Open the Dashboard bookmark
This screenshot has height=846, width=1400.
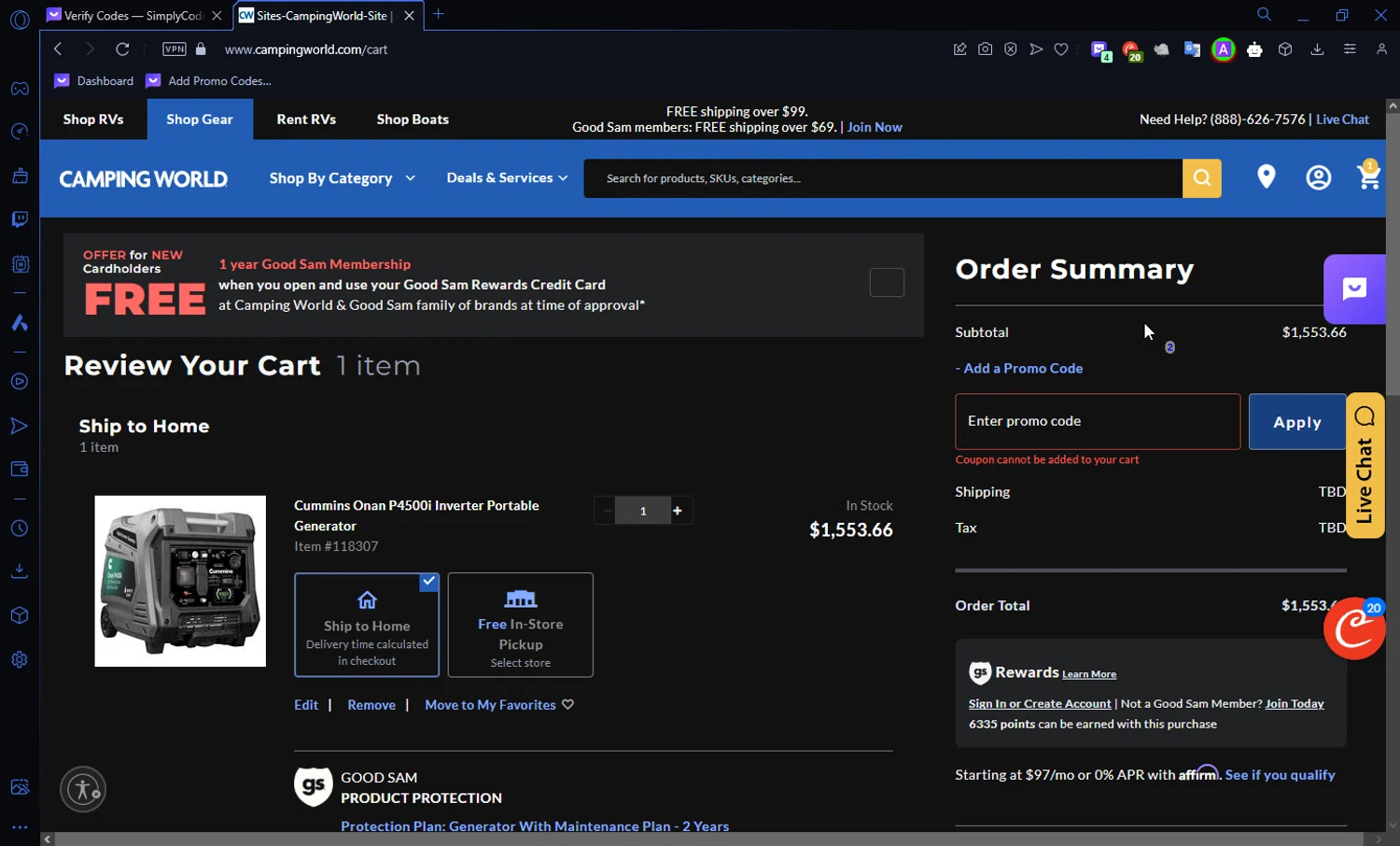pos(94,81)
